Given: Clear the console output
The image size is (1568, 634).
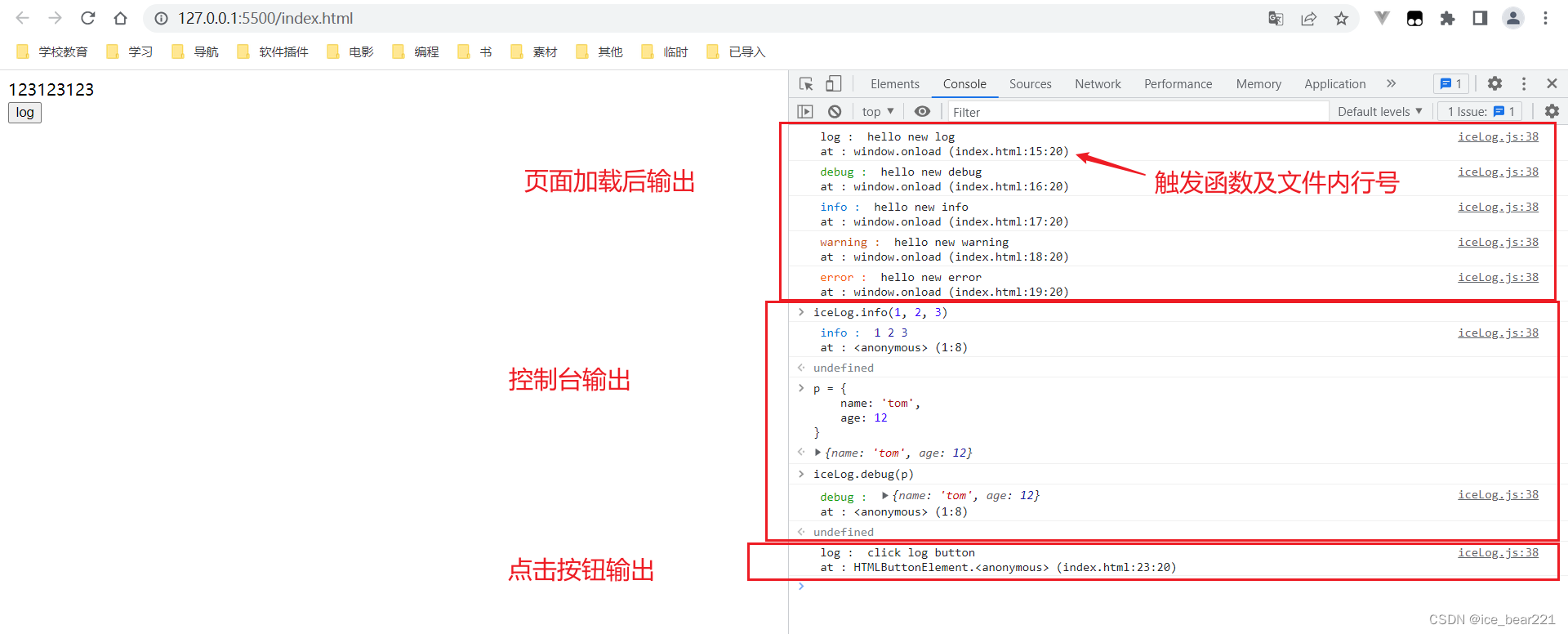Looking at the screenshot, I should pyautogui.click(x=834, y=111).
